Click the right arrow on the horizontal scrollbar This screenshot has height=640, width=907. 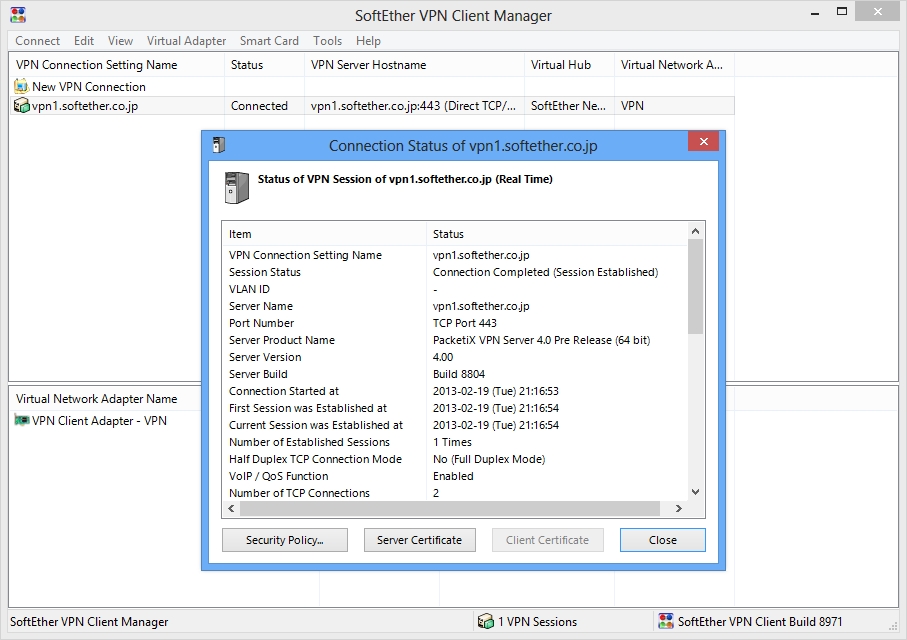tap(681, 508)
